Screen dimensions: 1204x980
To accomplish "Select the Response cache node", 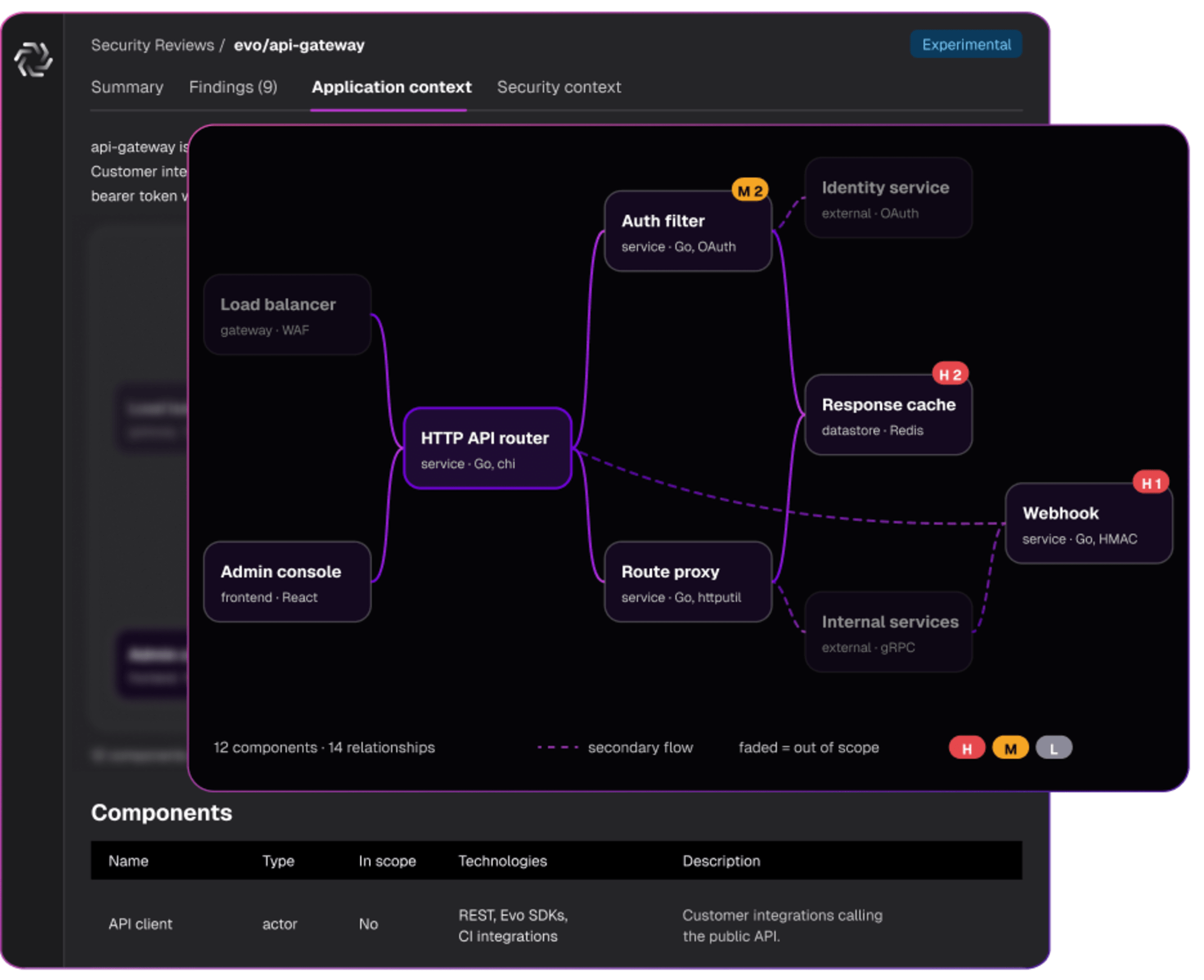I will [888, 415].
